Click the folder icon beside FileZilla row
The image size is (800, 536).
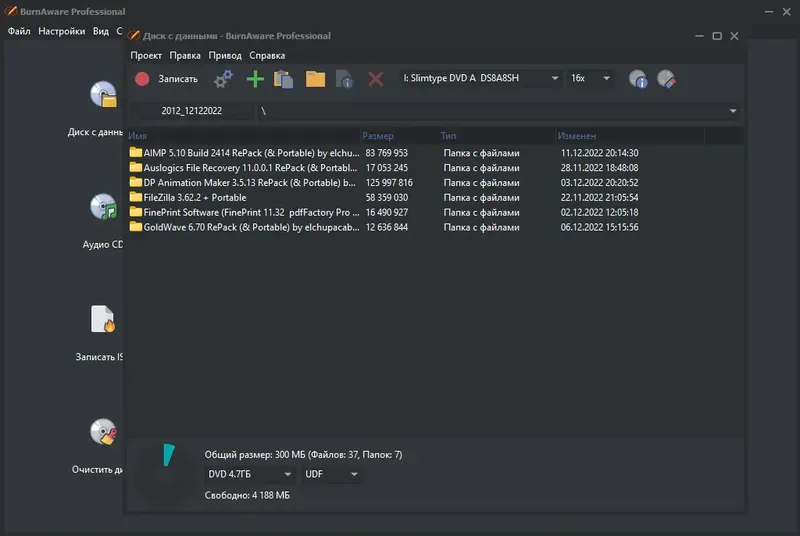[135, 197]
